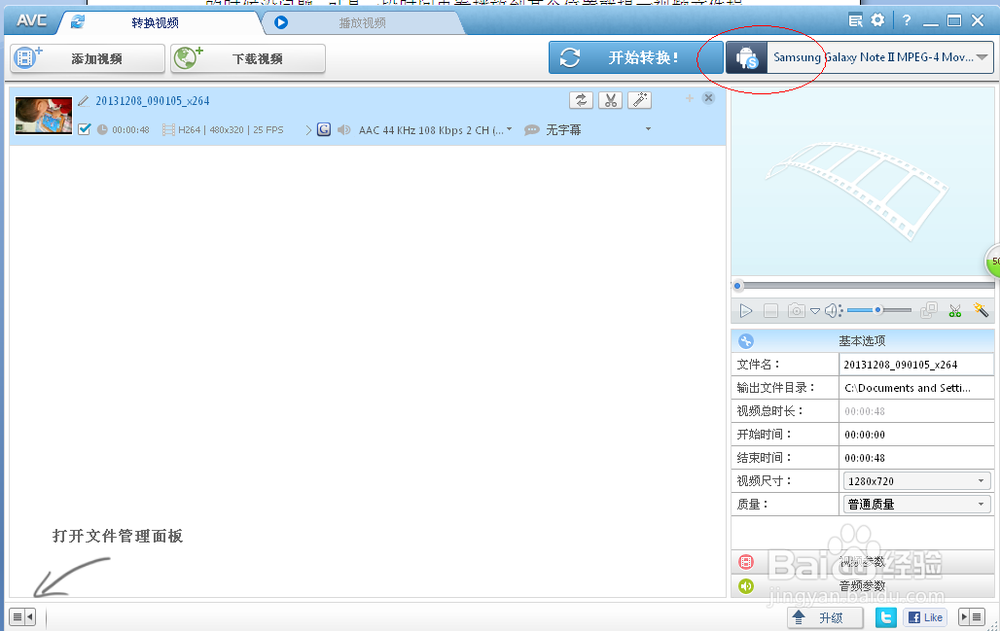Switch to 播放视频 tab
Image resolution: width=1000 pixels, height=631 pixels.
[362, 23]
